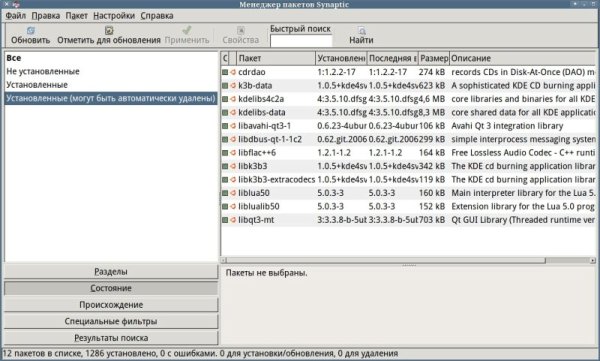Click the Происхождение filter button
Viewport: 600px width, 361px height.
coord(111,305)
